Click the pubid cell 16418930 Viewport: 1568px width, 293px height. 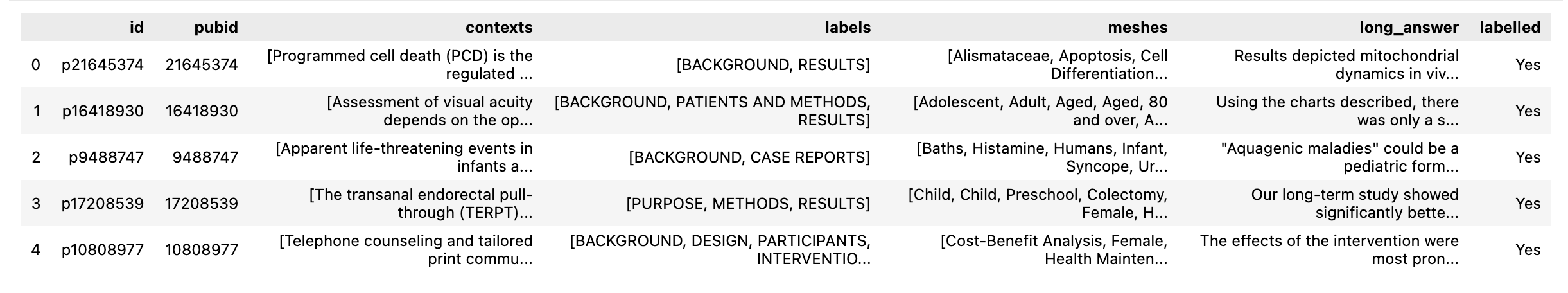[x=202, y=111]
